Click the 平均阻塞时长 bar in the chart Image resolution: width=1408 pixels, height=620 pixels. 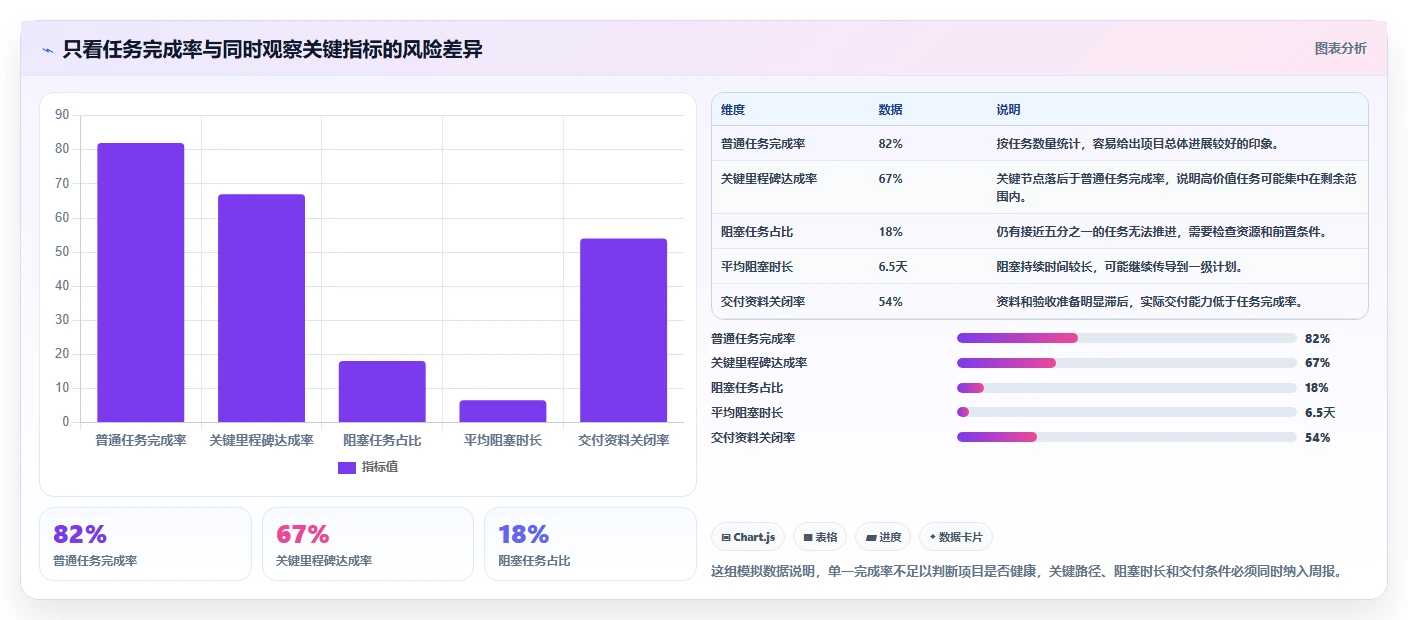pyautogui.click(x=503, y=411)
